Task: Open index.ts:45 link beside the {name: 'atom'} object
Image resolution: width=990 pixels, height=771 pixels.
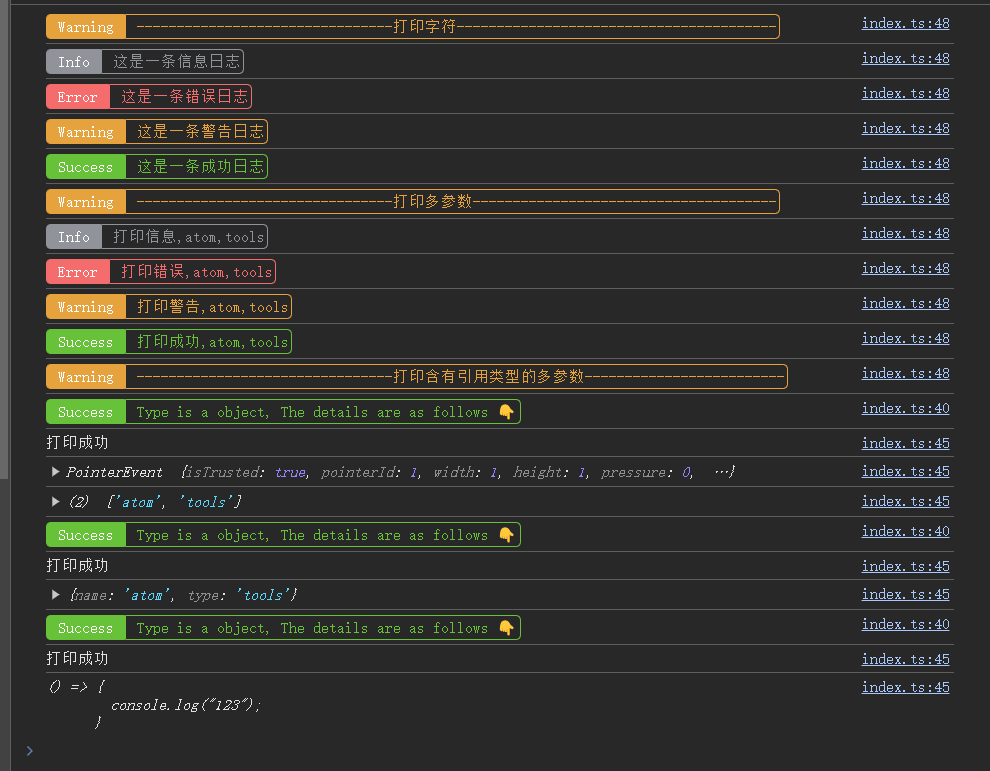Action: coord(905,595)
